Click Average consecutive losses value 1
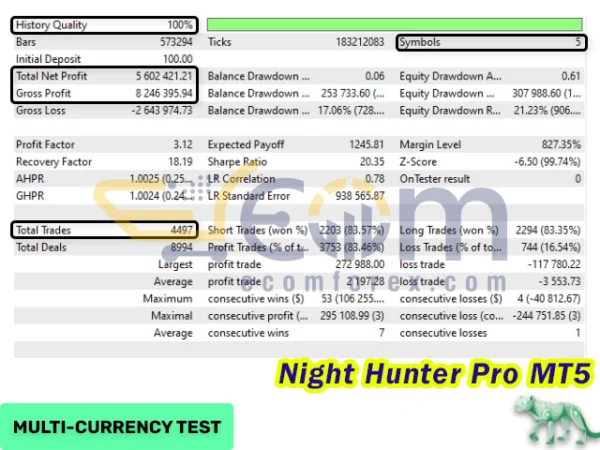600x450 pixels. [x=578, y=333]
